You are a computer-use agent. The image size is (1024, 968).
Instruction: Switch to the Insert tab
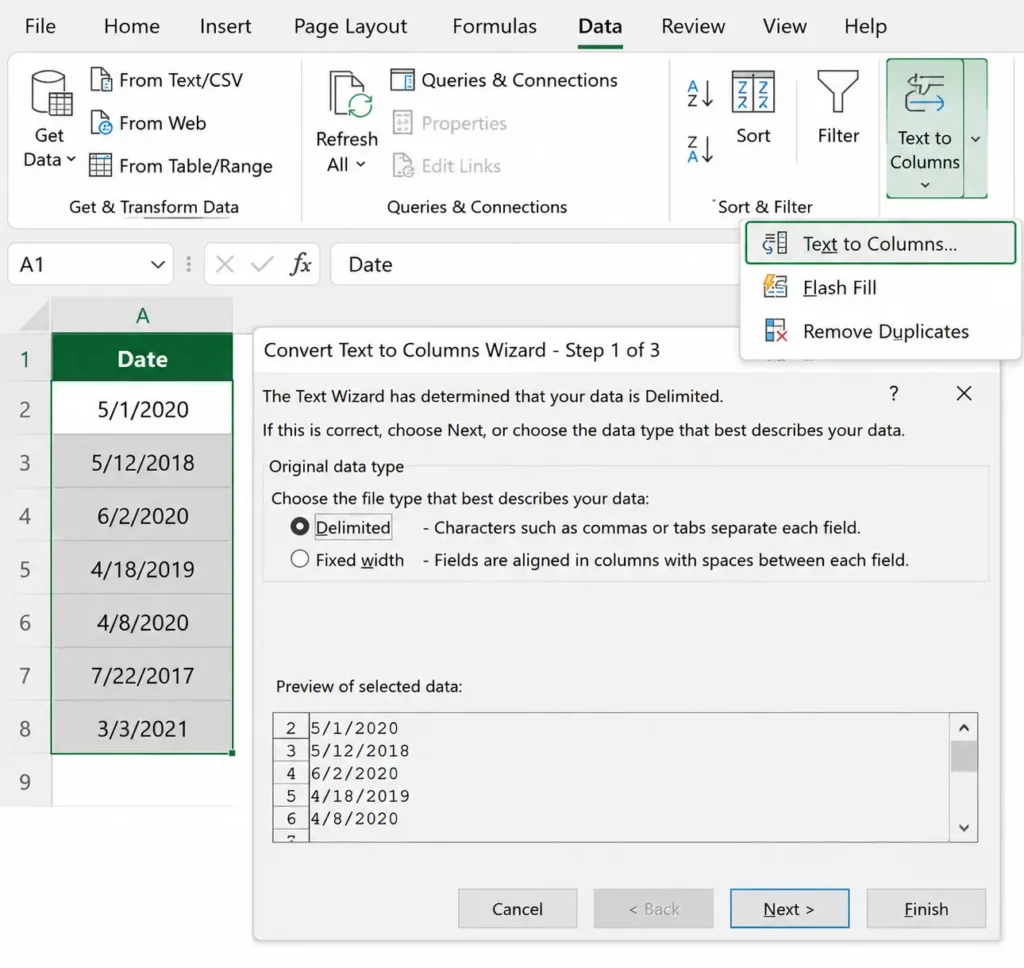[x=225, y=26]
